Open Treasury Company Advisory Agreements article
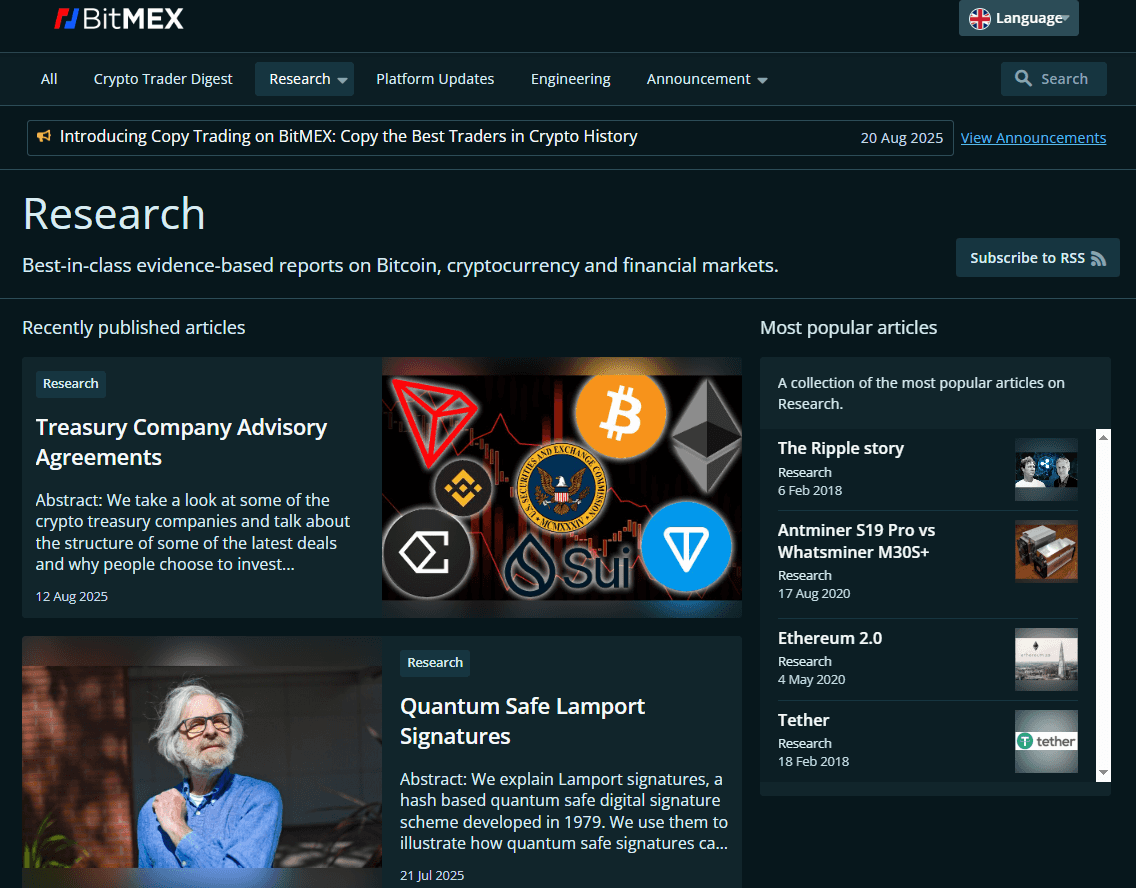The height and width of the screenshot is (888, 1136). pyautogui.click(x=181, y=442)
